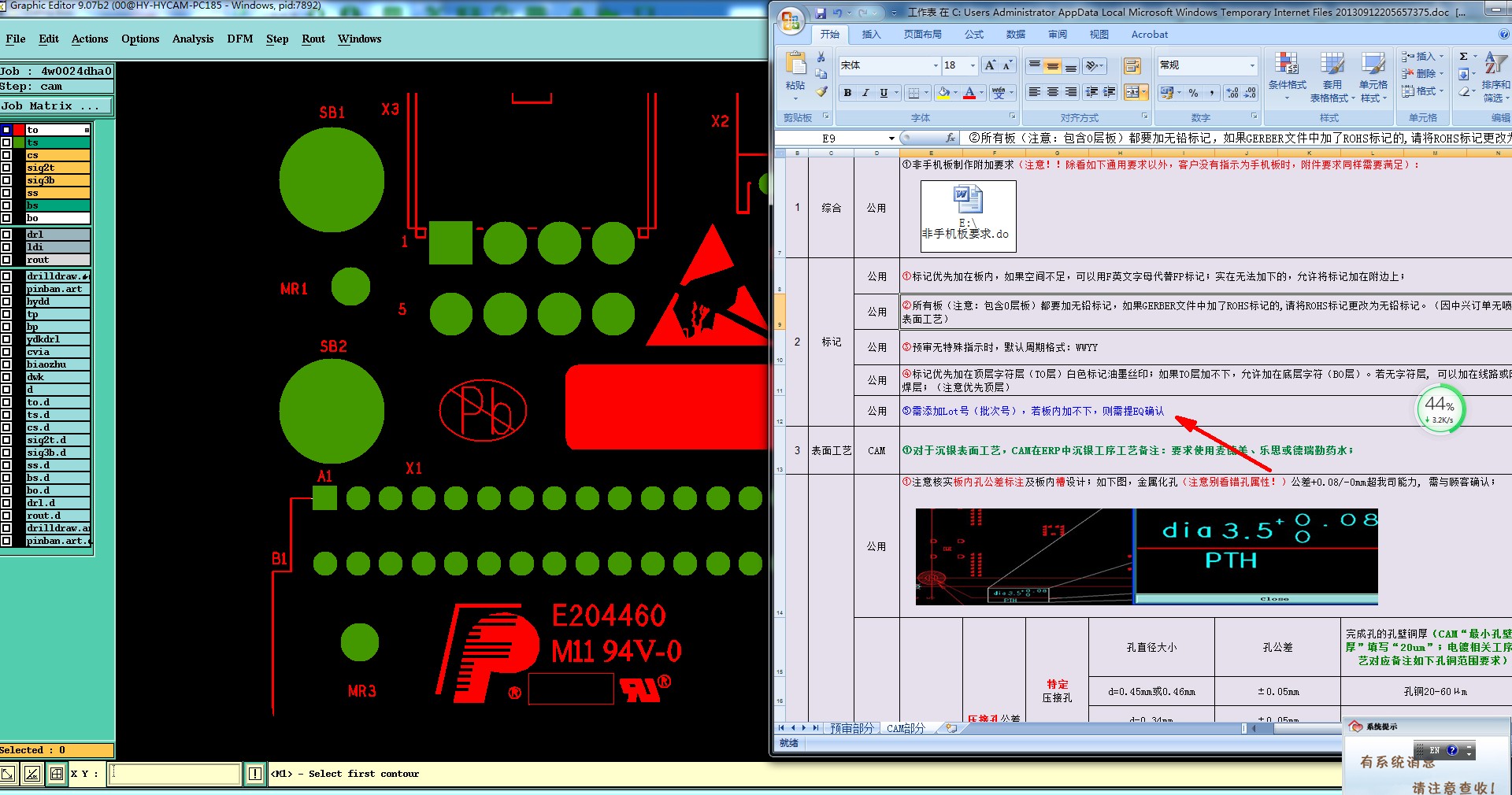Switch to sheet tab 预审部分
1512x795 pixels.
[x=851, y=729]
